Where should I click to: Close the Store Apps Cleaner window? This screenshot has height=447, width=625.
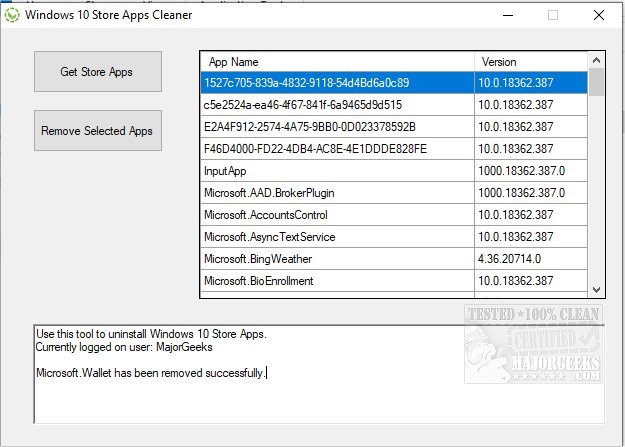pyautogui.click(x=599, y=15)
